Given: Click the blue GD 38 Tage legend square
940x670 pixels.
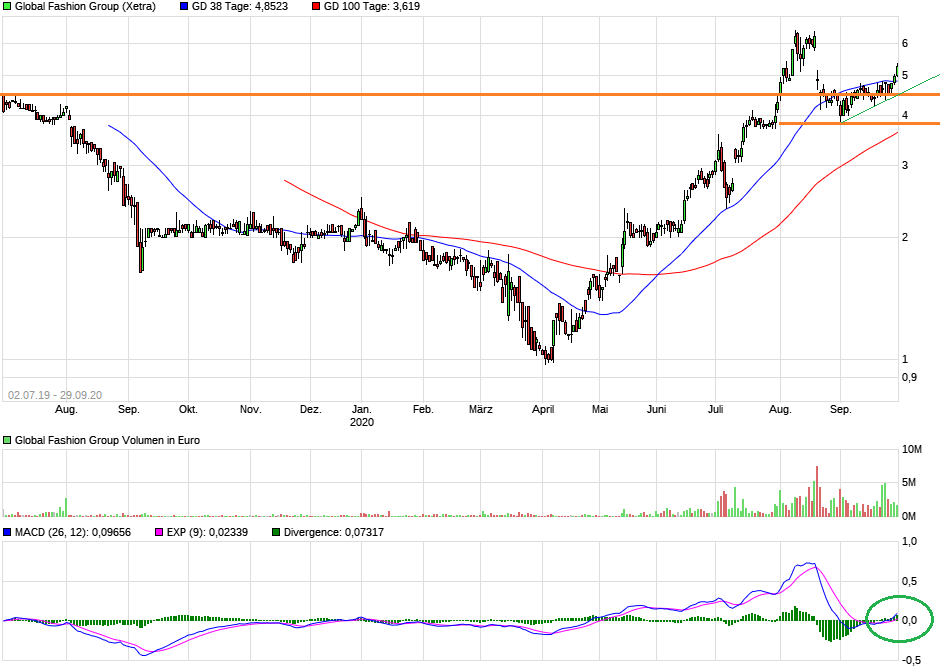Looking at the screenshot, I should (x=184, y=7).
